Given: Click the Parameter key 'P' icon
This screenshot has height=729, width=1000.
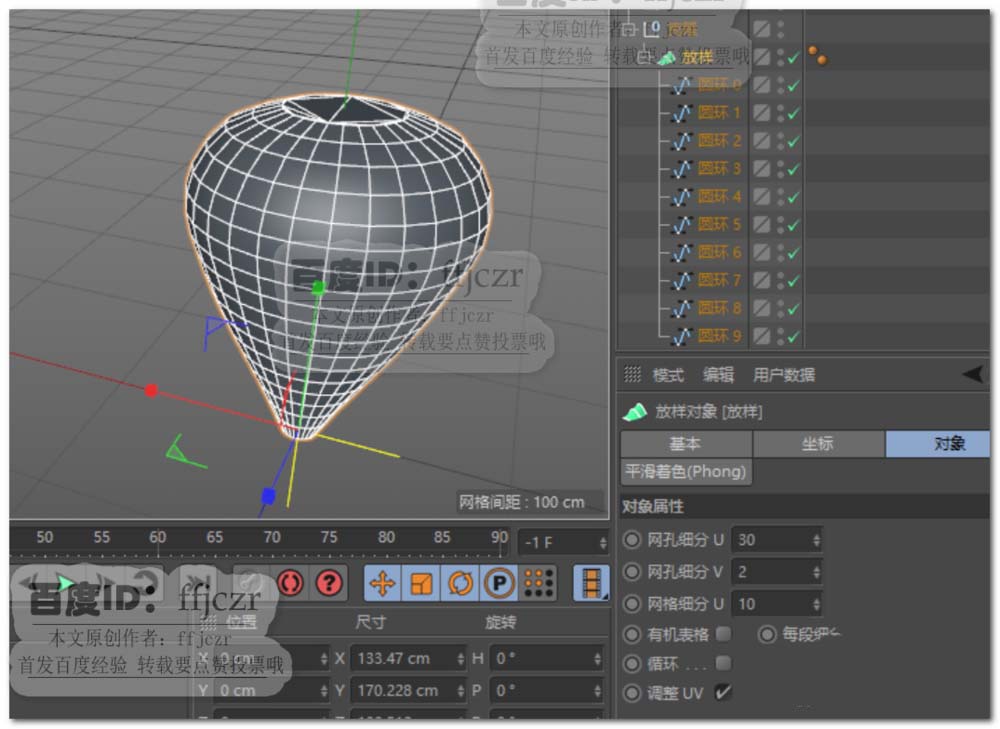Looking at the screenshot, I should coord(498,583).
